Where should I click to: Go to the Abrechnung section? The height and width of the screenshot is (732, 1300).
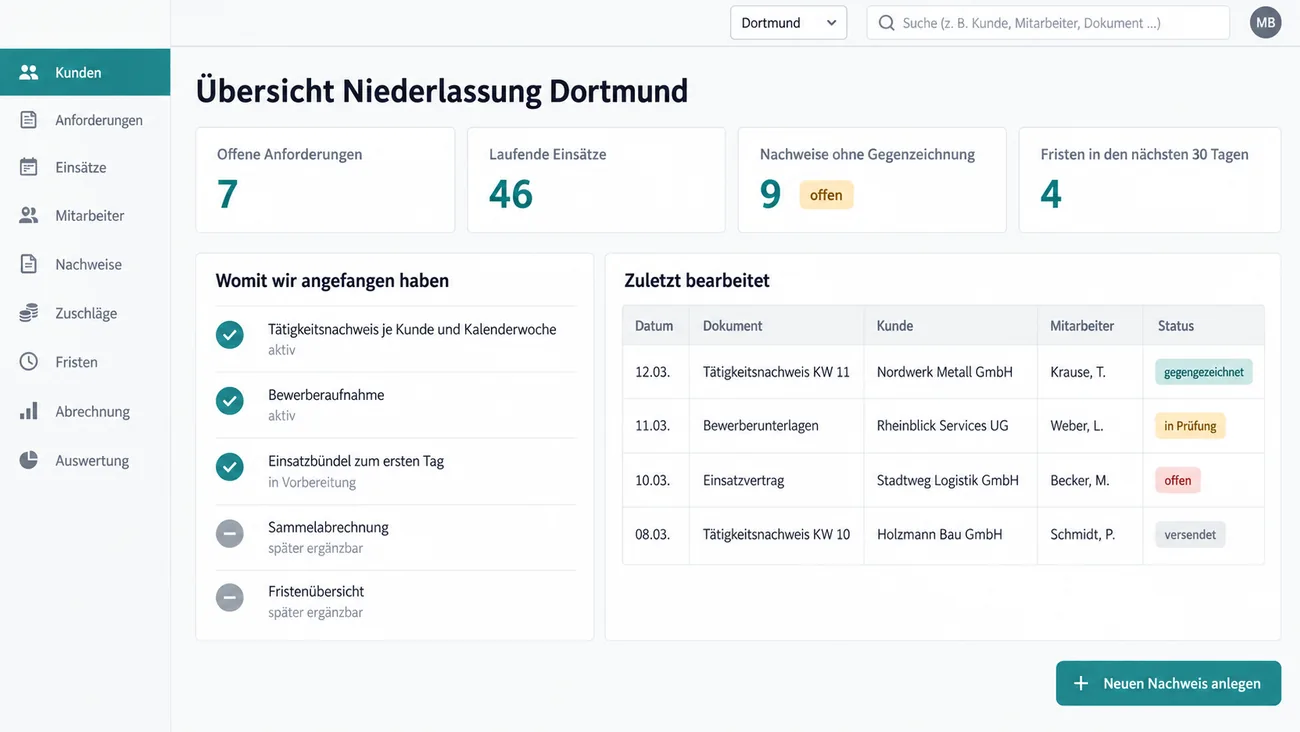pyautogui.click(x=85, y=411)
